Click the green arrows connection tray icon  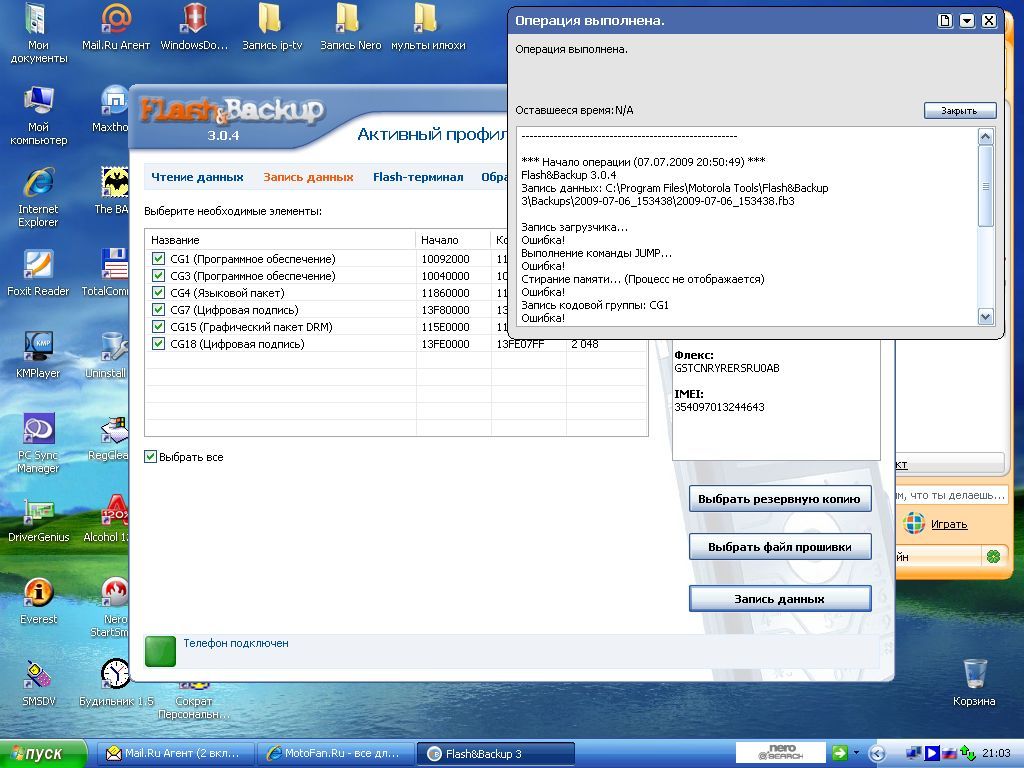pos(967,753)
